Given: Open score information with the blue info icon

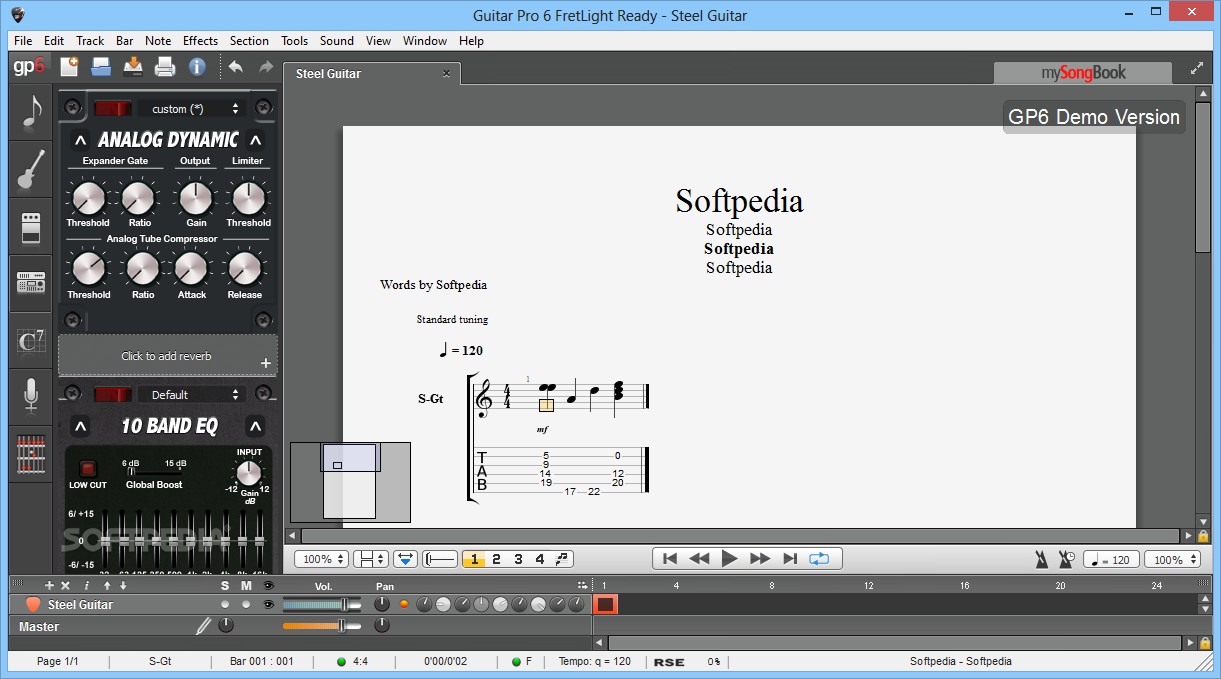Looking at the screenshot, I should (197, 67).
